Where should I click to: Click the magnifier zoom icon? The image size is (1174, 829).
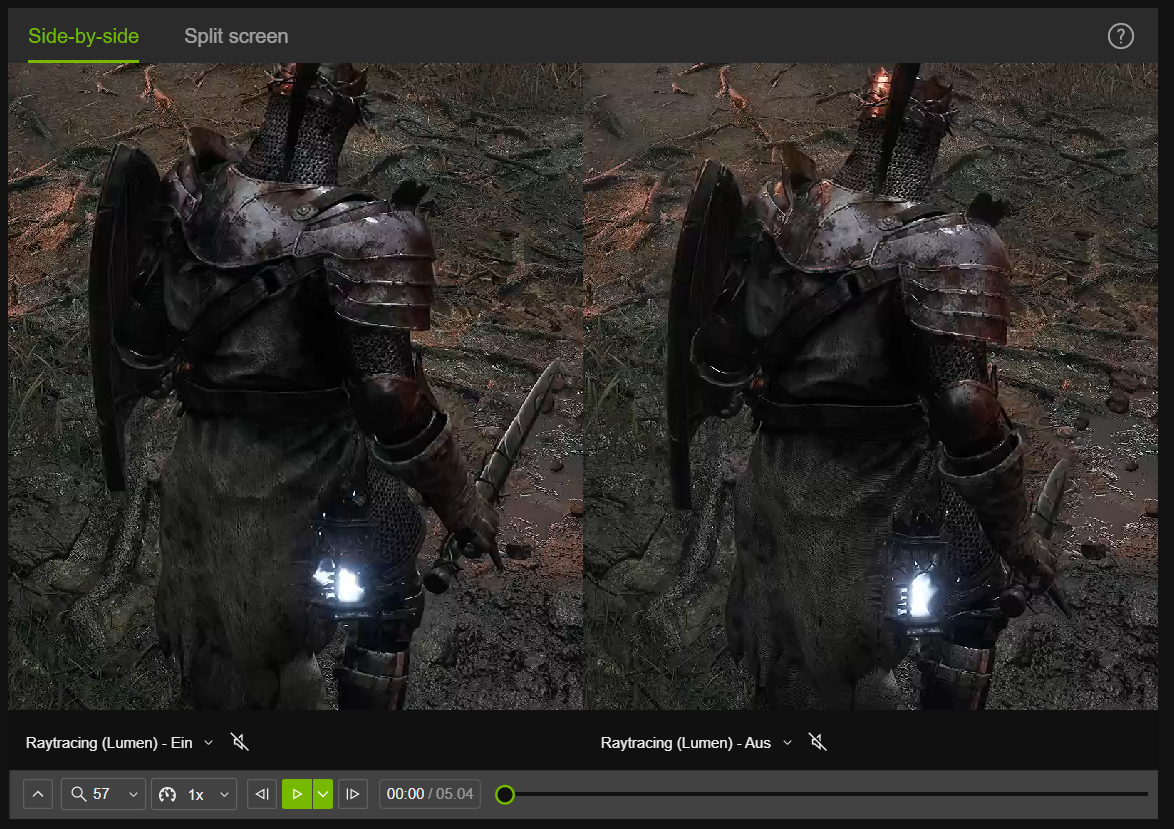click(79, 794)
